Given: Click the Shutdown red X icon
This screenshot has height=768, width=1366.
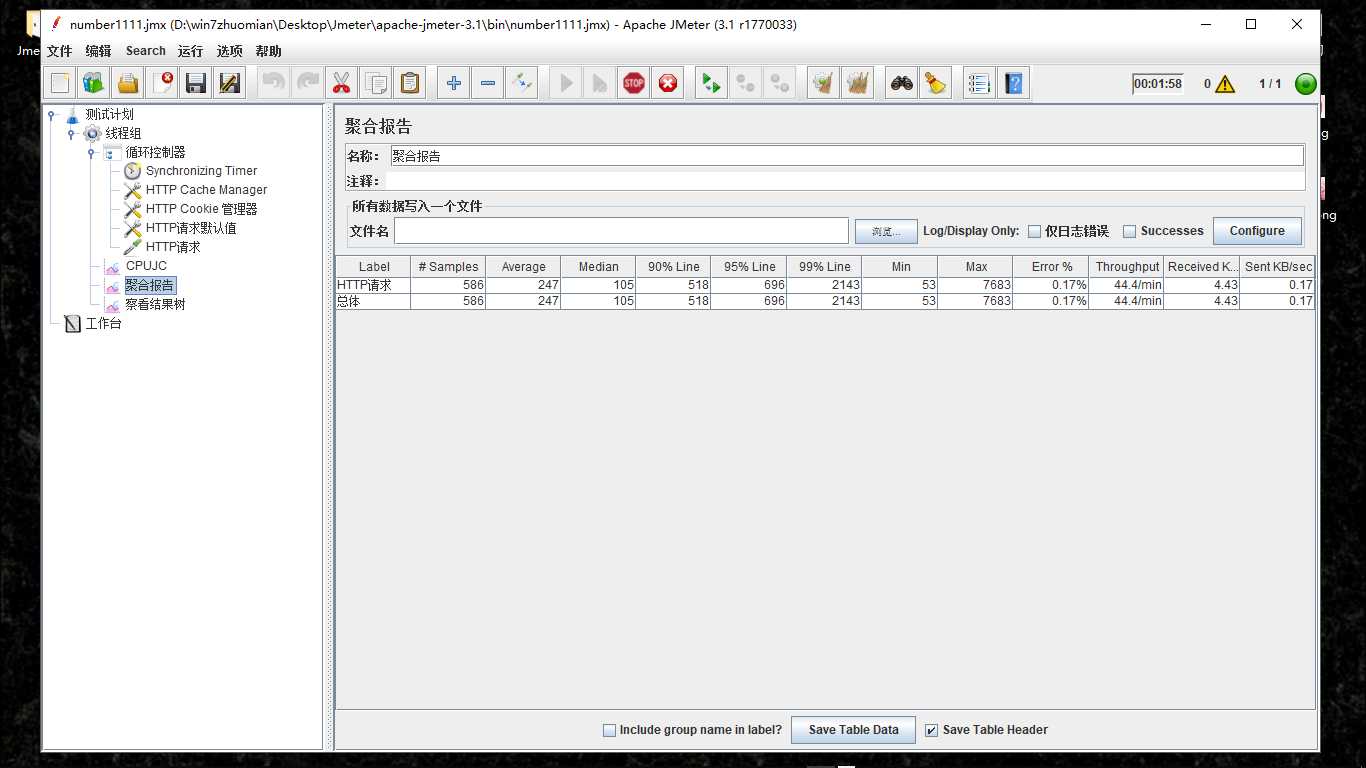Looking at the screenshot, I should click(x=668, y=83).
